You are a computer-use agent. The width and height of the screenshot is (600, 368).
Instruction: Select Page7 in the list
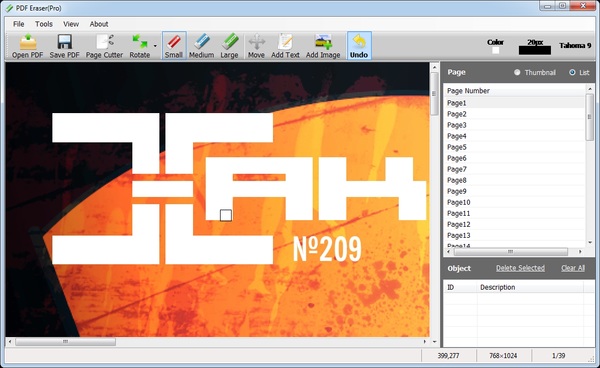[514, 169]
